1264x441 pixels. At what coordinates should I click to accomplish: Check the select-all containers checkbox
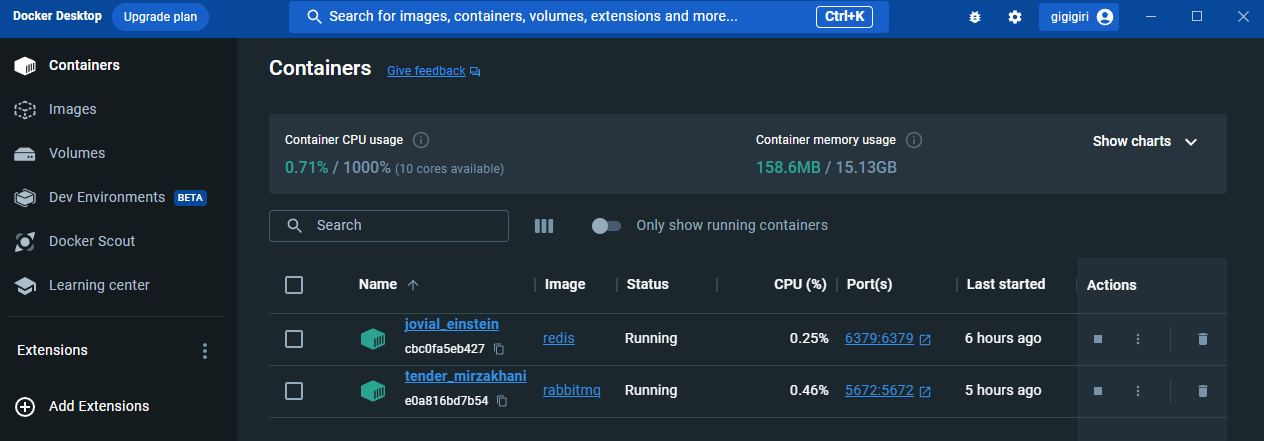(x=294, y=285)
